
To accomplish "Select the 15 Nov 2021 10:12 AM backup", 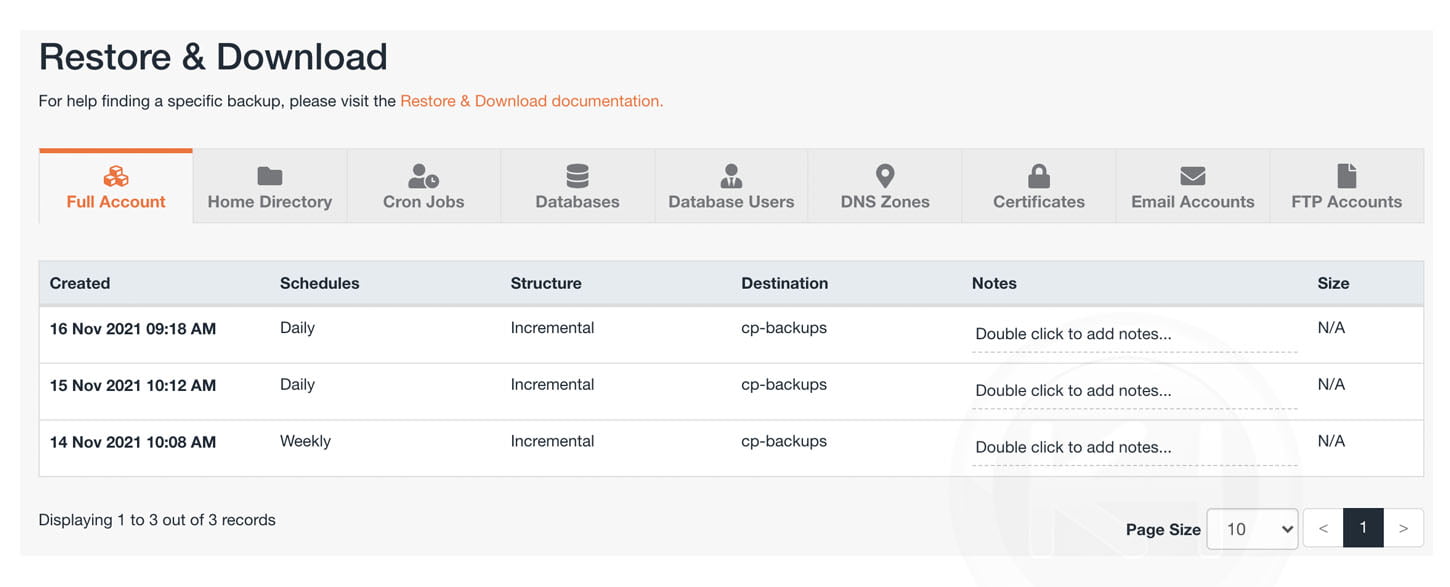I will 133,385.
